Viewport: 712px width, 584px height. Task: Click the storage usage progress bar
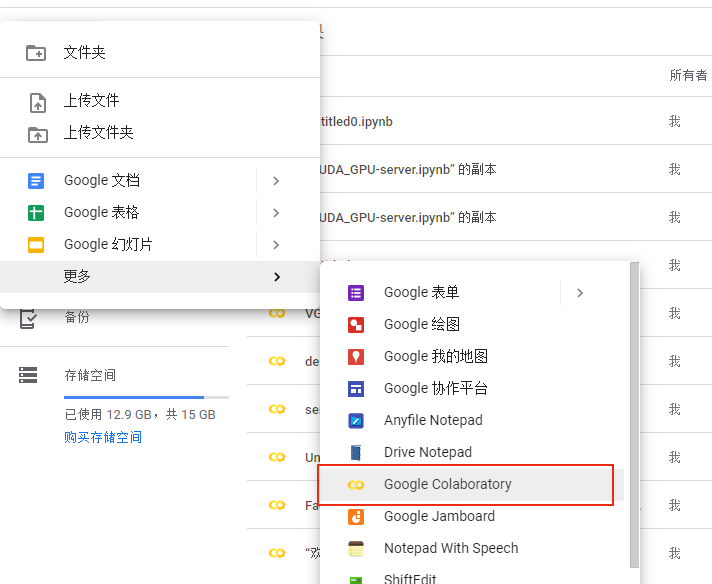[x=146, y=397]
